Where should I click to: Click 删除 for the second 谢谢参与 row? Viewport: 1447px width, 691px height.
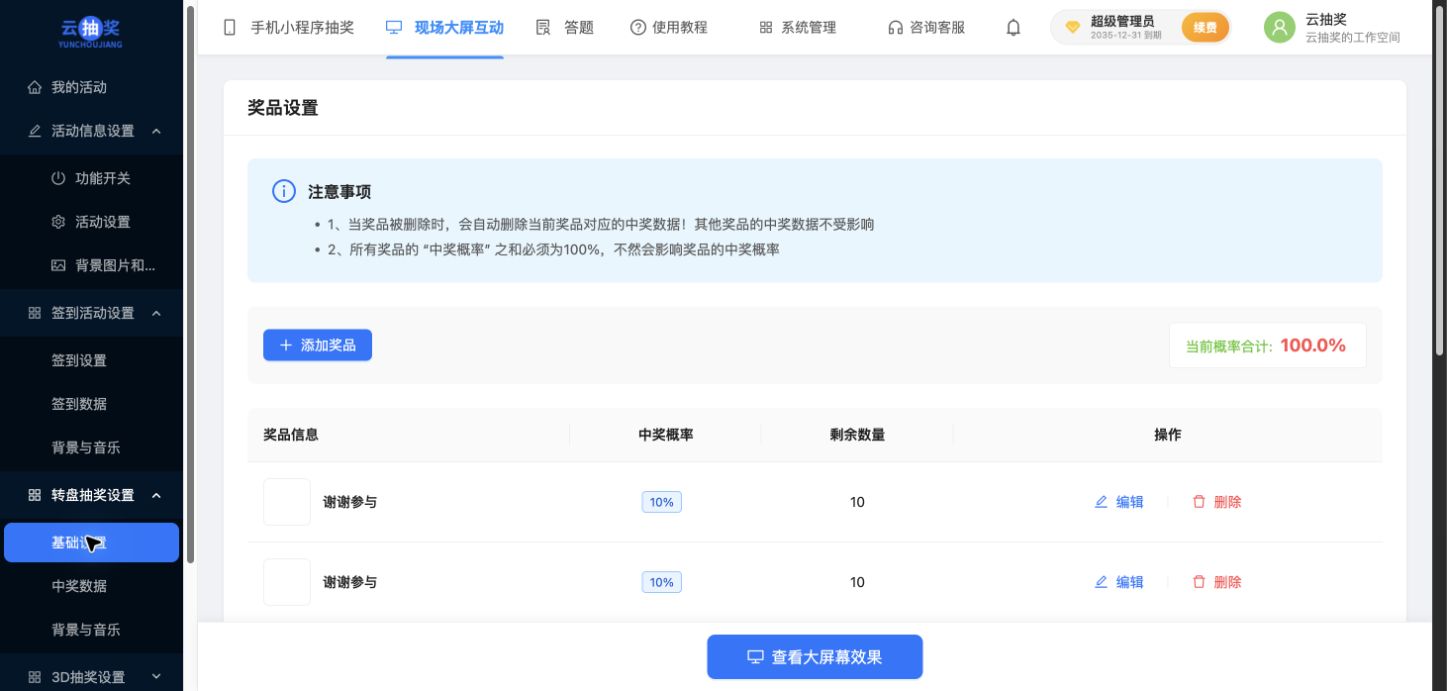[x=1217, y=582]
